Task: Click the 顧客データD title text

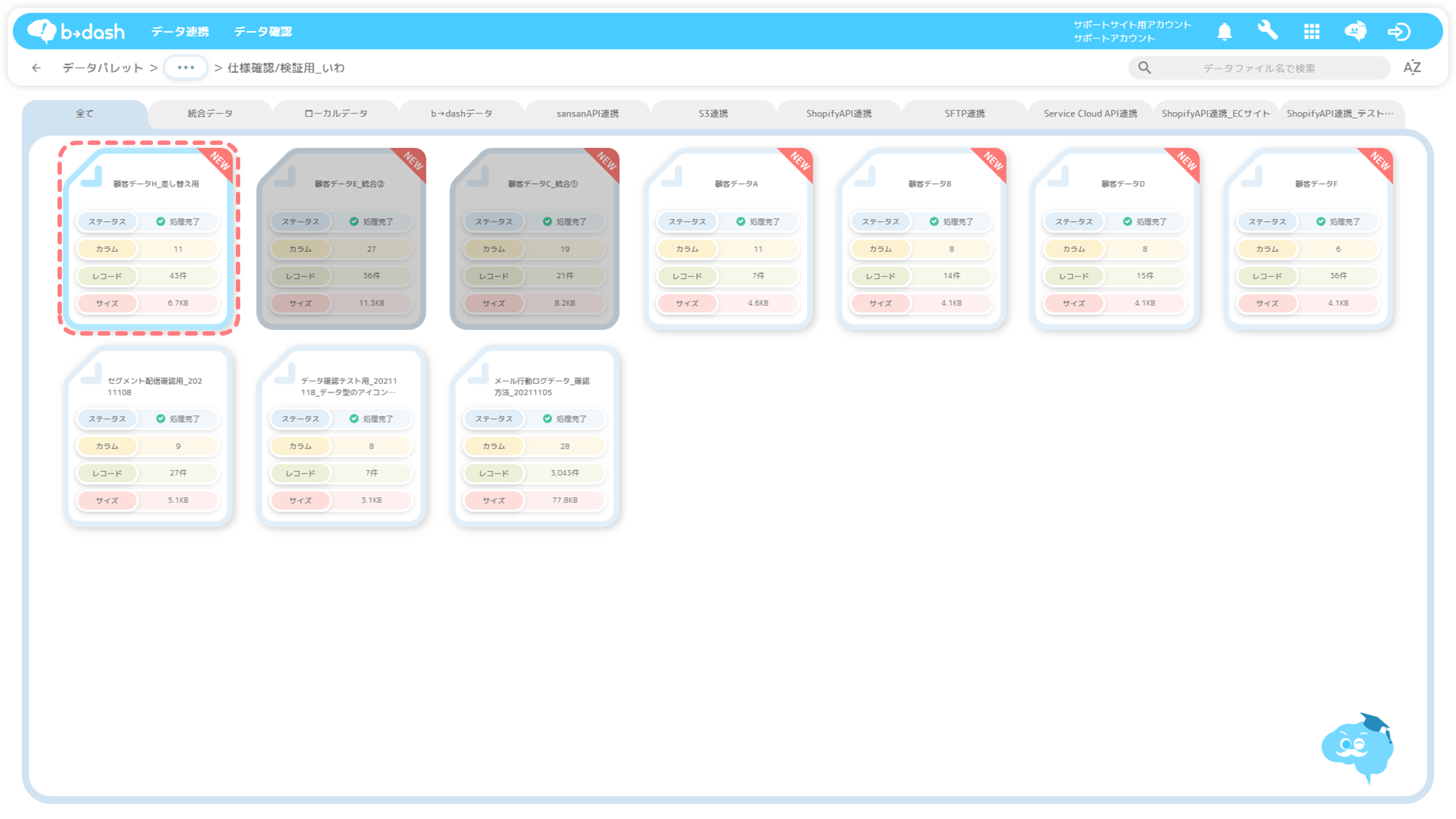Action: pos(1123,184)
